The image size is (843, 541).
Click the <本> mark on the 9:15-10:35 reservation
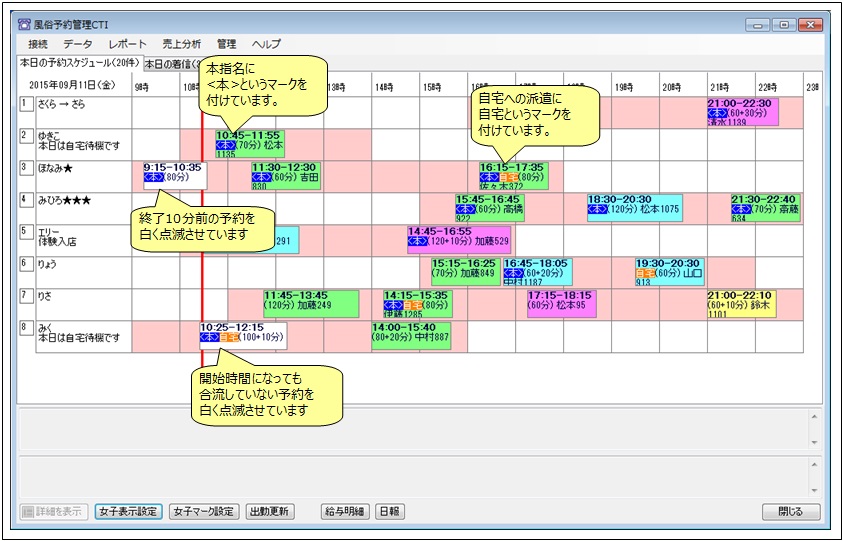pyautogui.click(x=155, y=177)
